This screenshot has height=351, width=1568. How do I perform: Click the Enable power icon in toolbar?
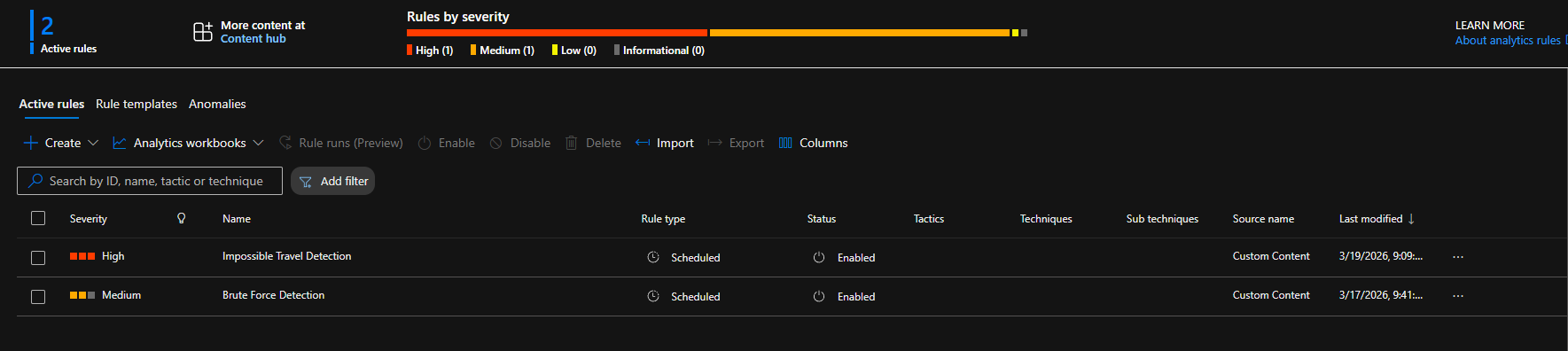(x=425, y=143)
